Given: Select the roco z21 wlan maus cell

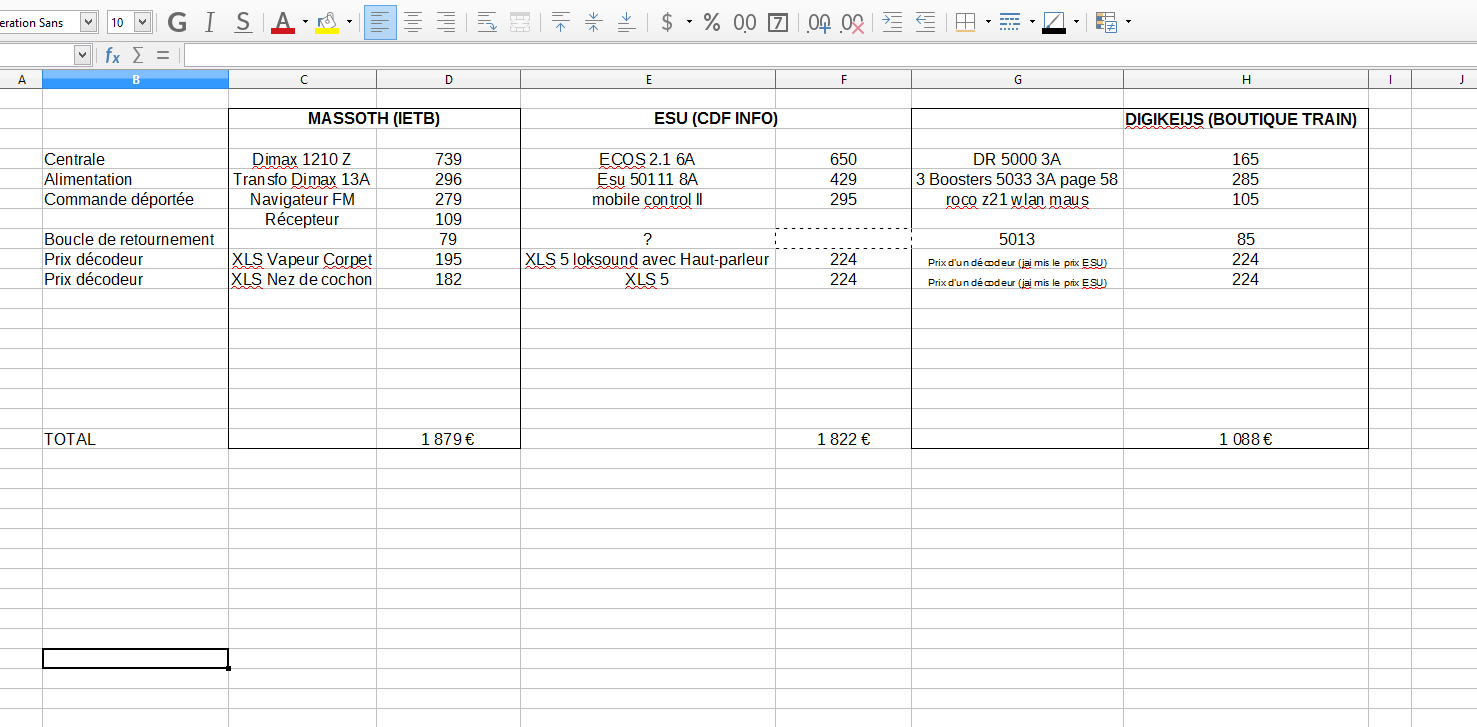Looking at the screenshot, I should (x=1017, y=199).
